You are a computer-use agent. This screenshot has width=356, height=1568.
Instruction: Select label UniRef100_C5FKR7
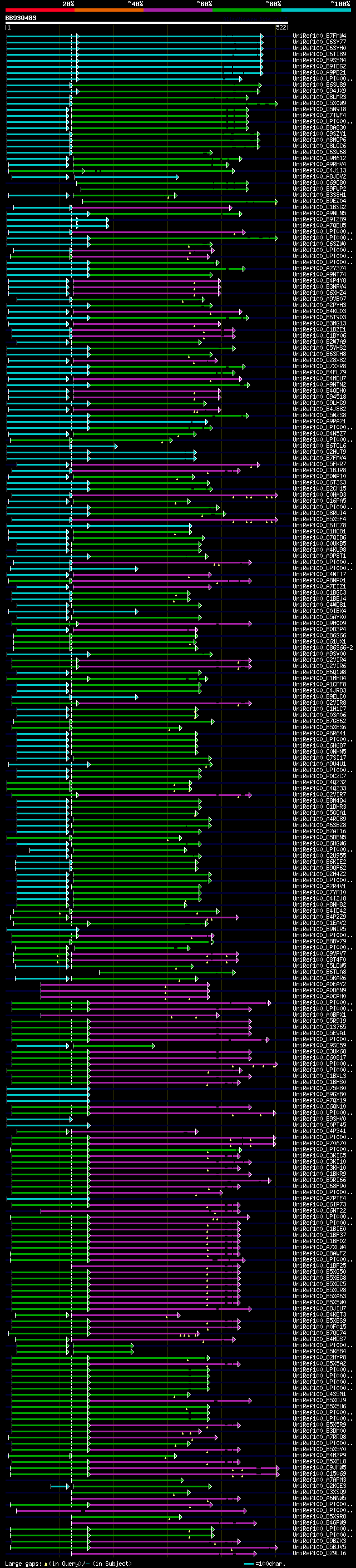coord(319,464)
